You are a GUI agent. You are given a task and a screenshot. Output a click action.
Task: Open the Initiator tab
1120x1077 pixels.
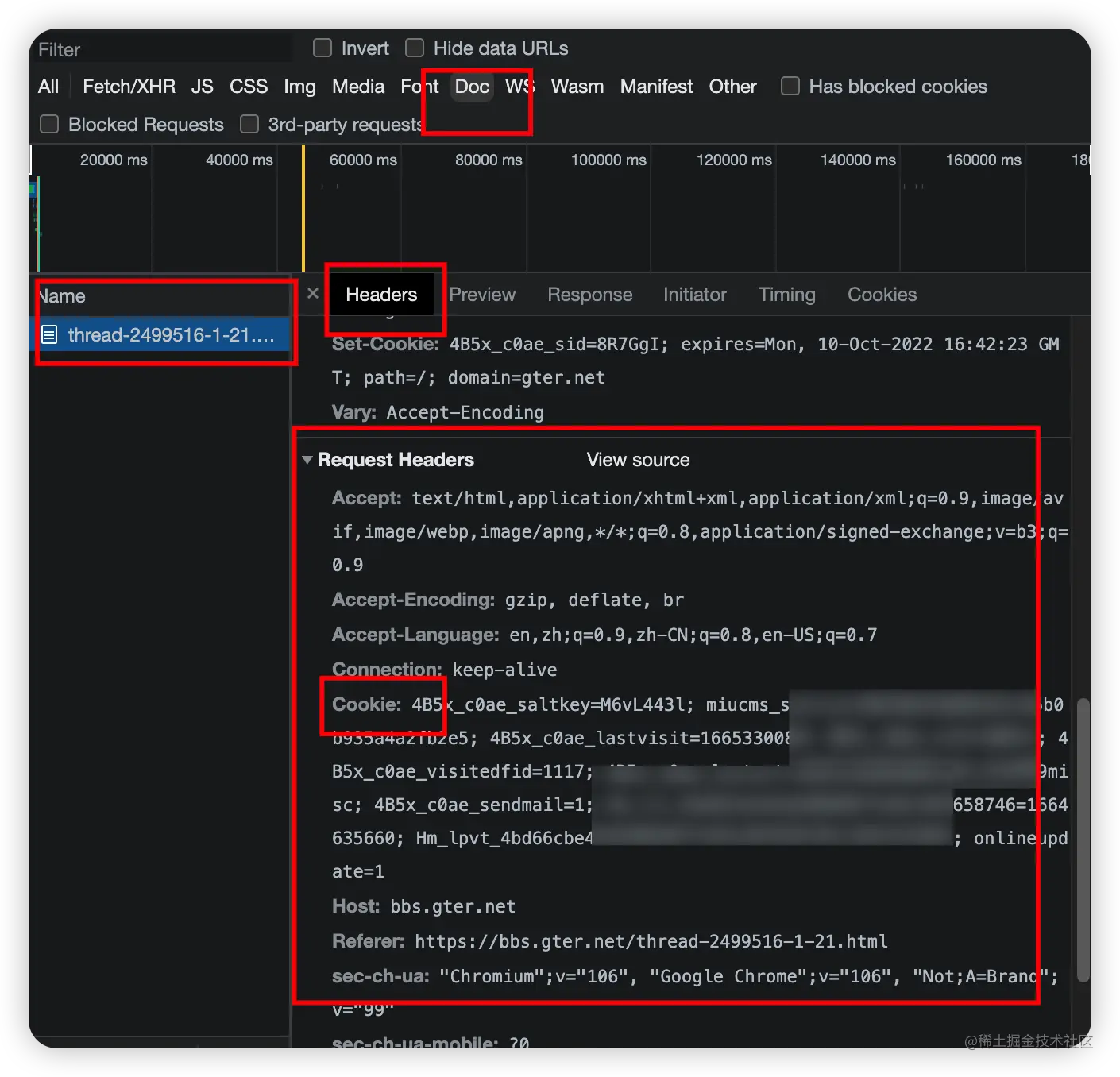tap(695, 295)
